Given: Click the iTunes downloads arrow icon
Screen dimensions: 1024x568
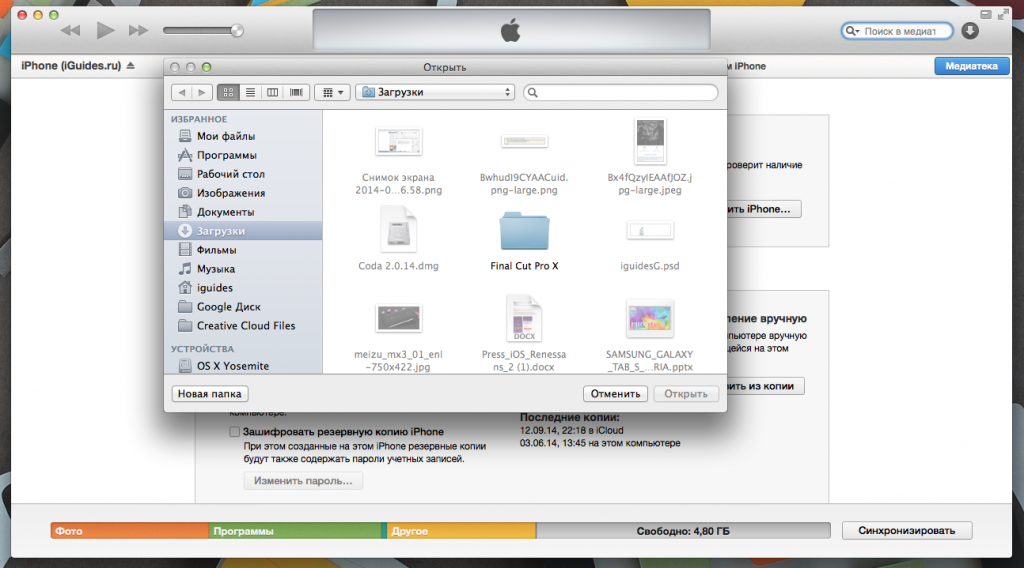Looking at the screenshot, I should click(970, 31).
